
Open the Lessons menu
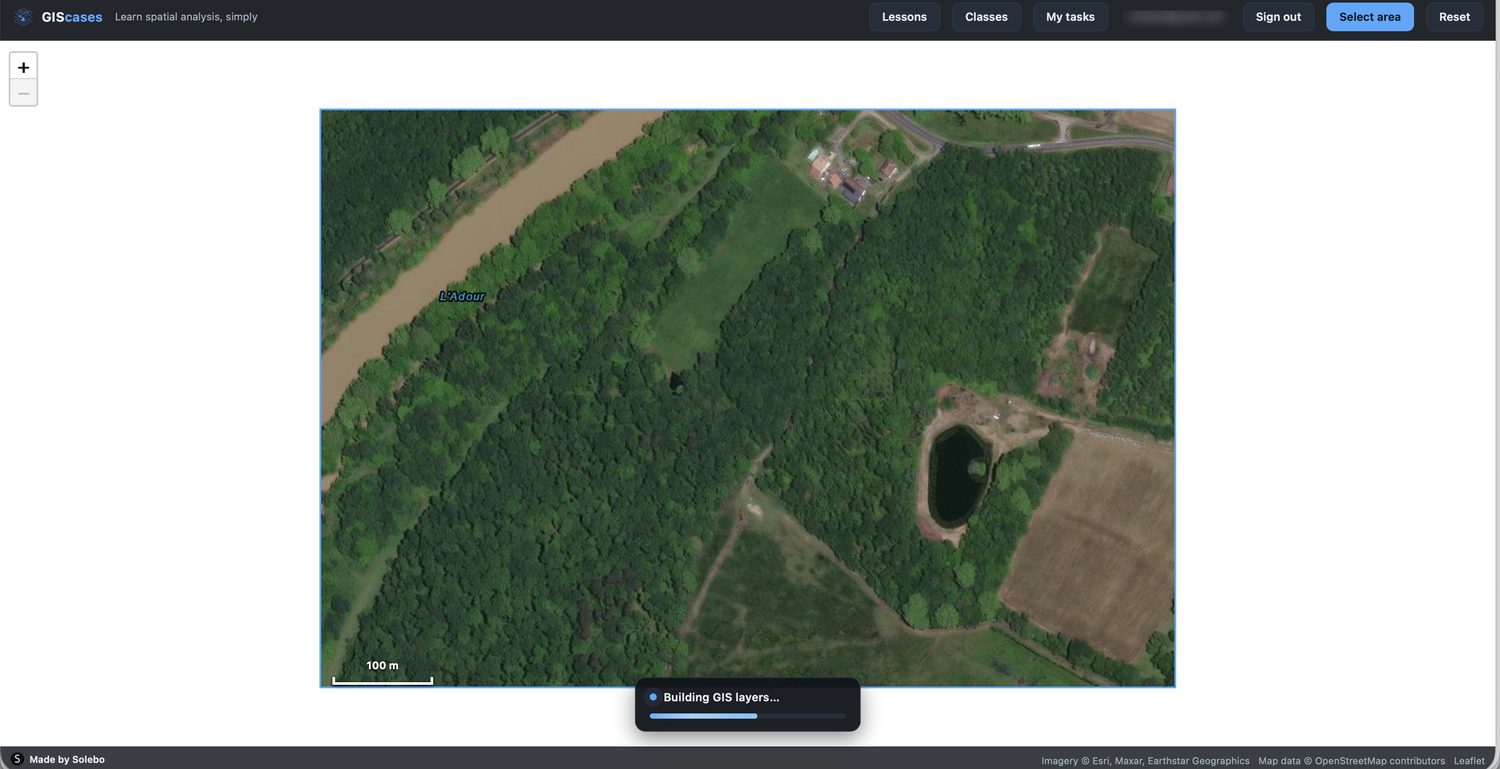click(x=904, y=17)
